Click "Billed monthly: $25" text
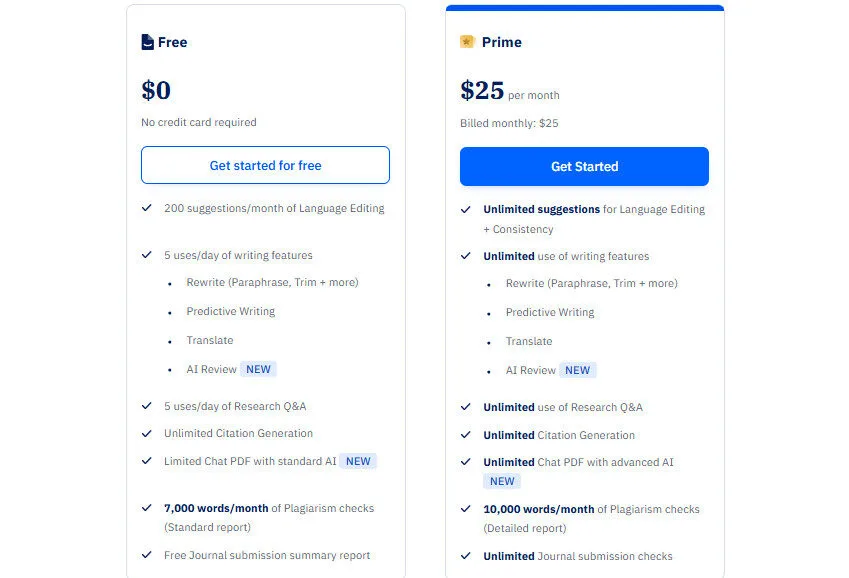 pos(509,123)
